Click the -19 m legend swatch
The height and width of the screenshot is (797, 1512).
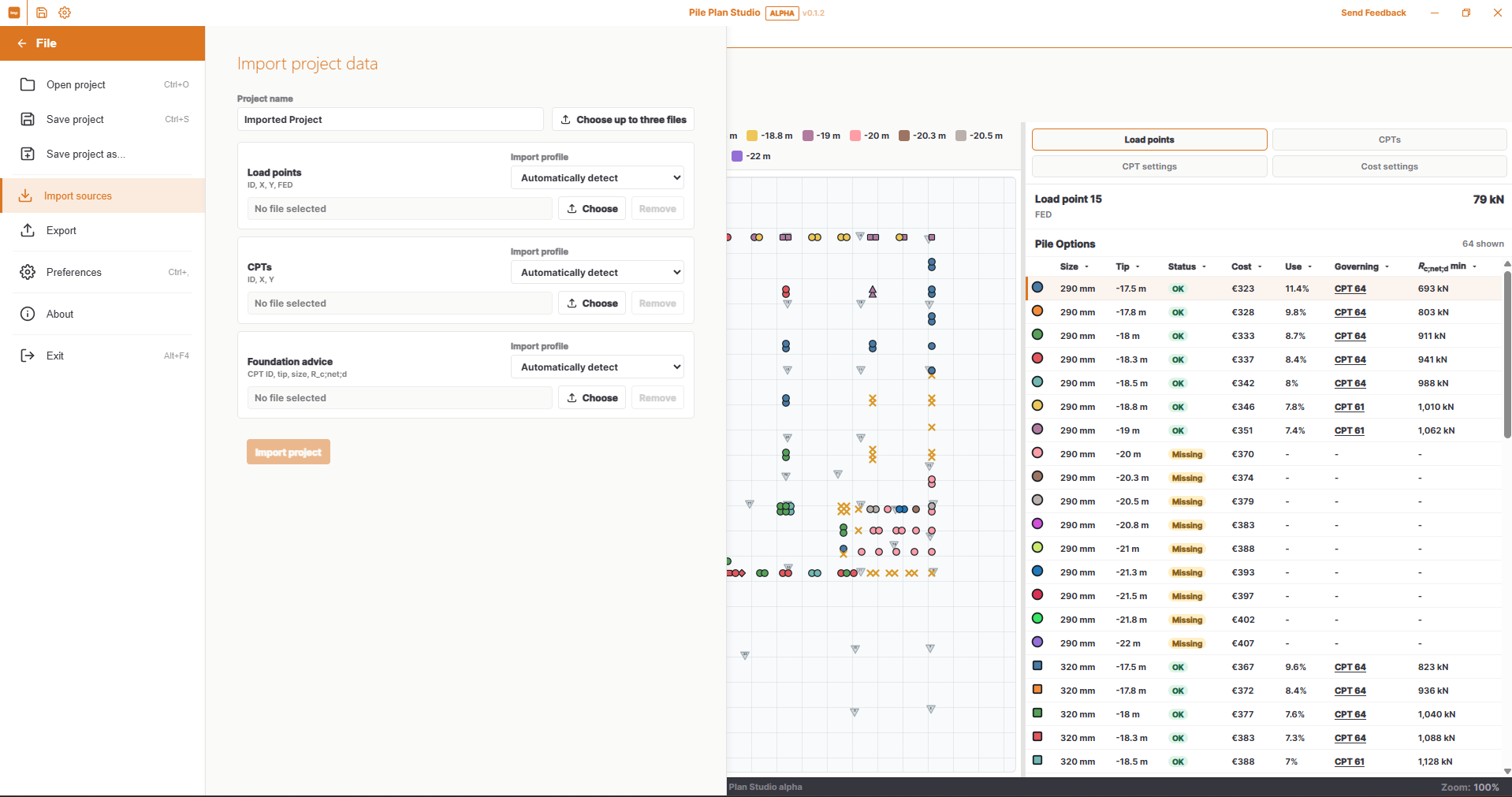[807, 136]
